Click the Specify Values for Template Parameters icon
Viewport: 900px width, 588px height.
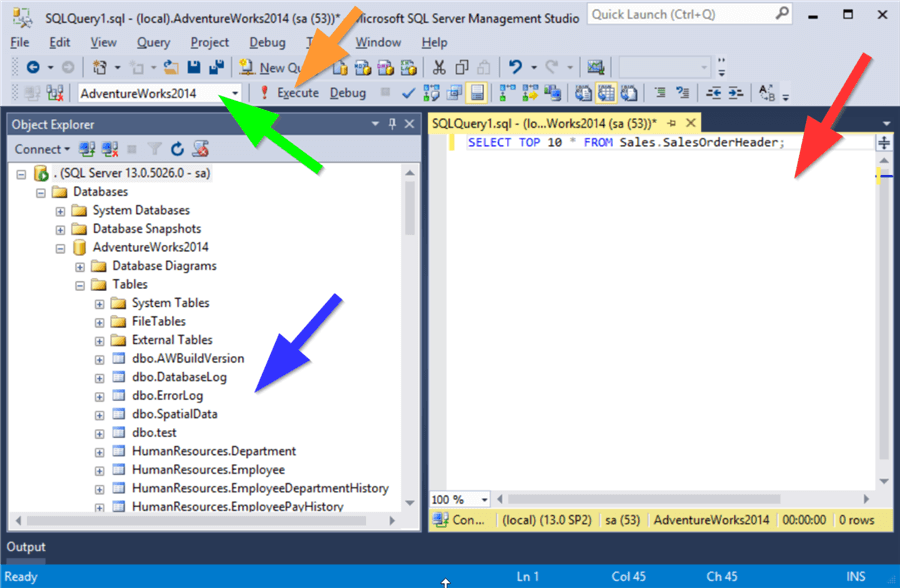(767, 93)
